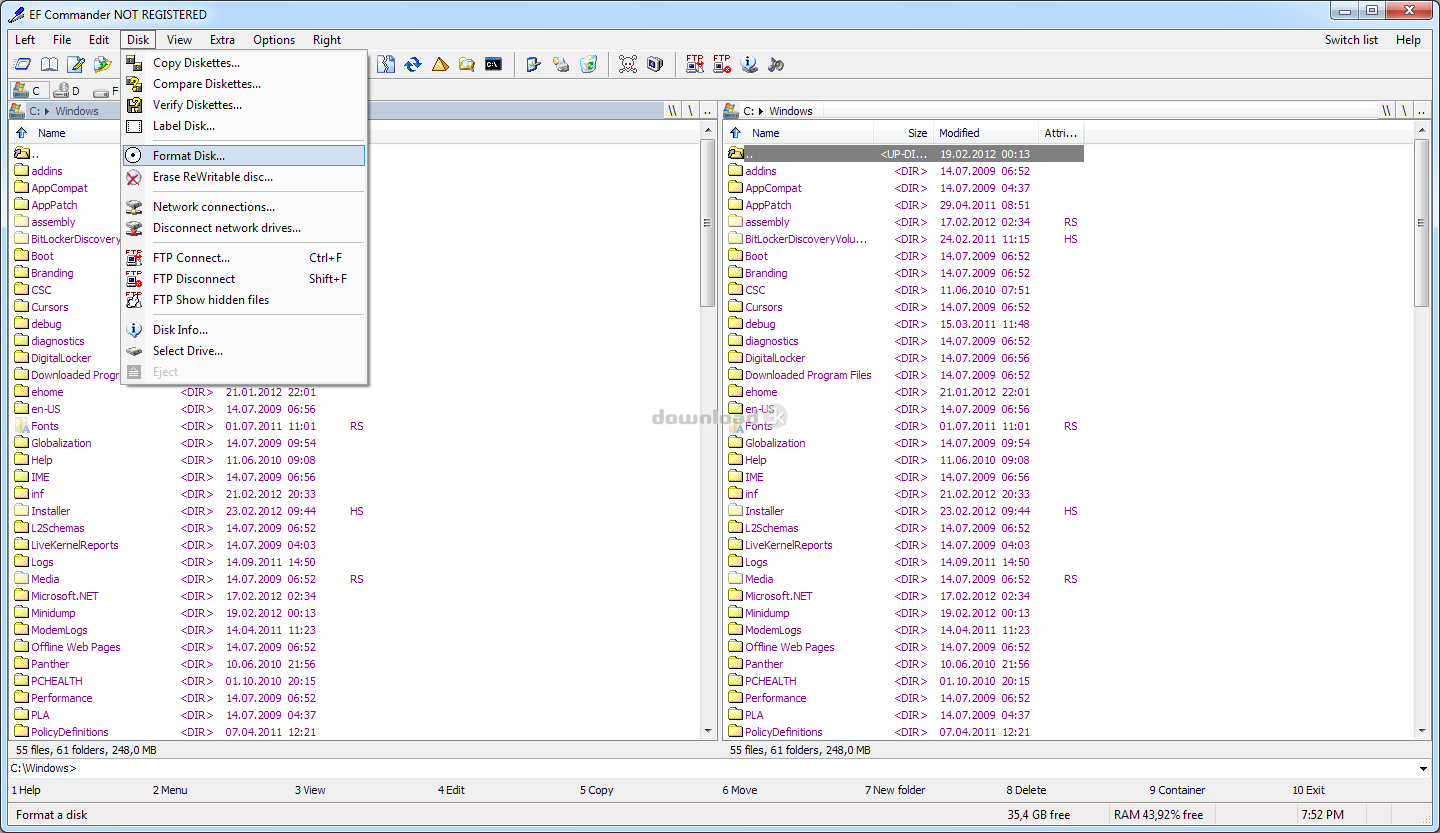The image size is (1440, 833).
Task: Click the monitor icon beside the skull
Action: coord(655,65)
